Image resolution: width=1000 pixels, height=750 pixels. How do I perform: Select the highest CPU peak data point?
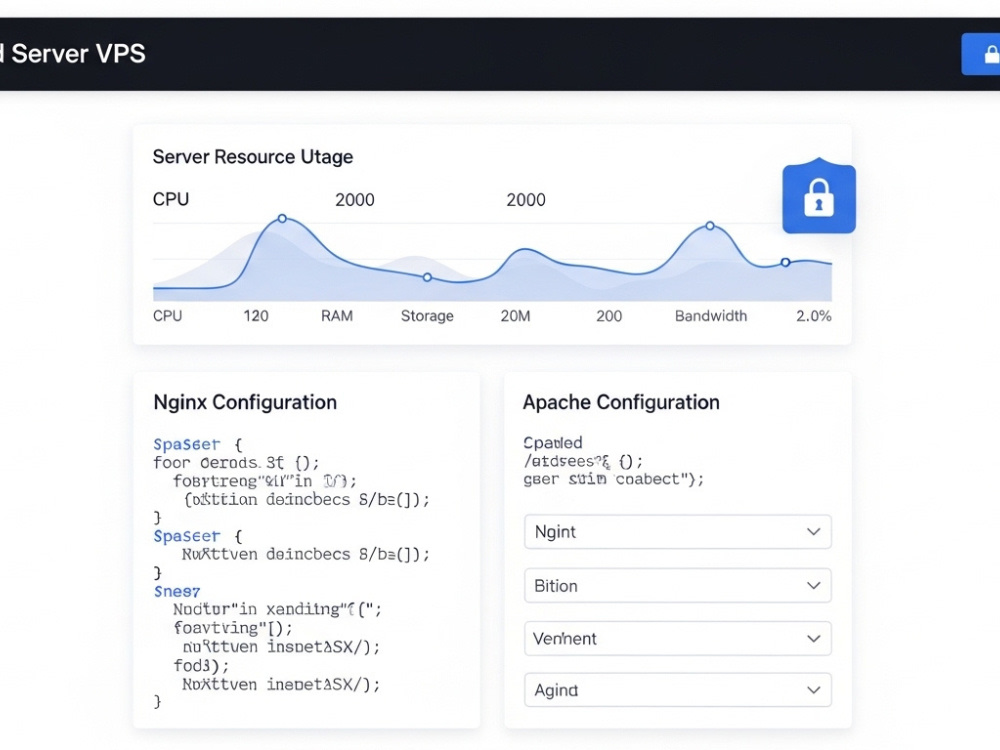coord(282,219)
